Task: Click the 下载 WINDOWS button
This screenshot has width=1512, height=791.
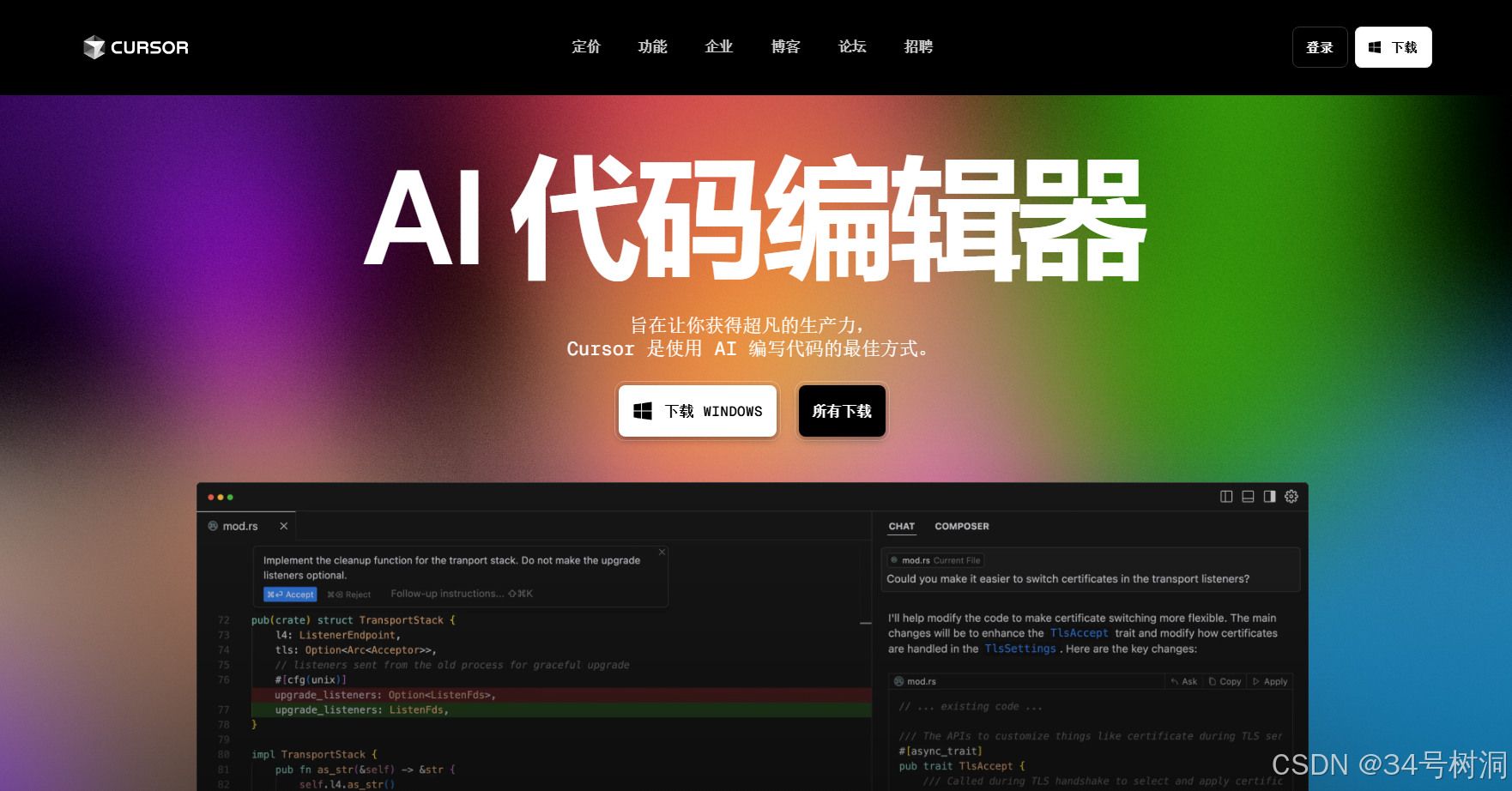Action: (698, 411)
